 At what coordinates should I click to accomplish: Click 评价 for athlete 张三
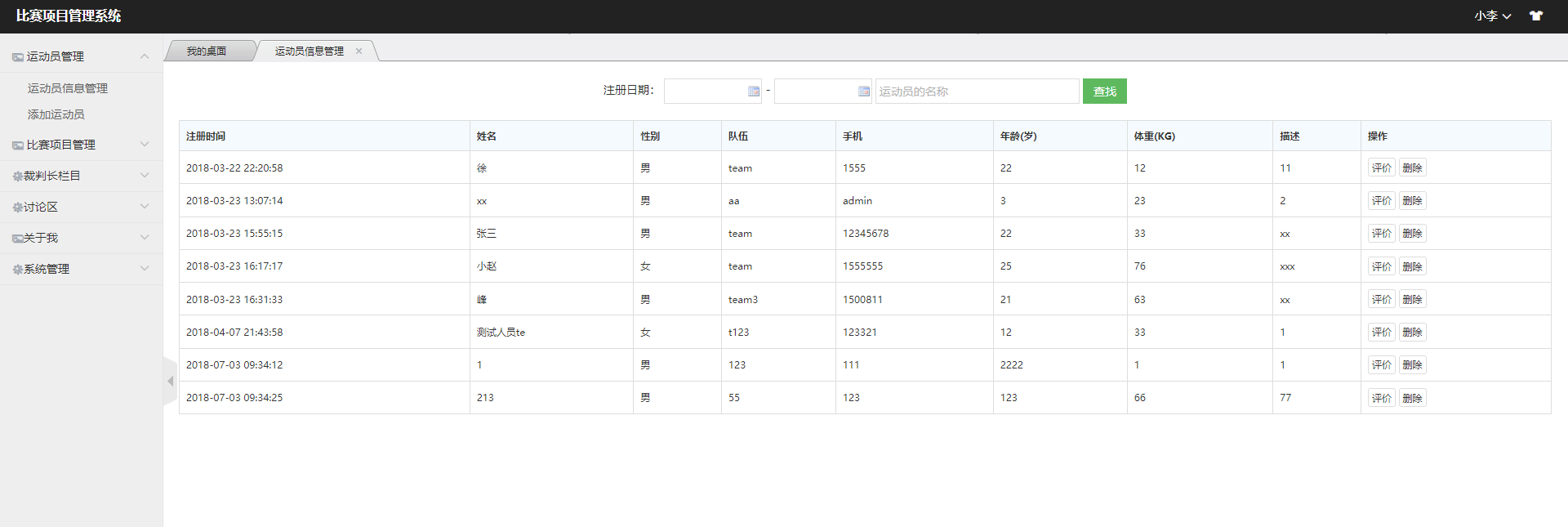1382,233
